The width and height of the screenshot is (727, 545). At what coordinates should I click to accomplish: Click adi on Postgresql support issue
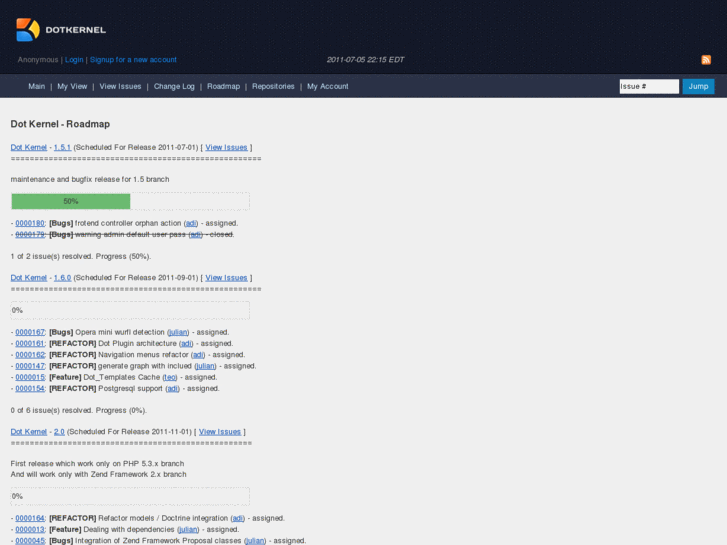pos(172,388)
